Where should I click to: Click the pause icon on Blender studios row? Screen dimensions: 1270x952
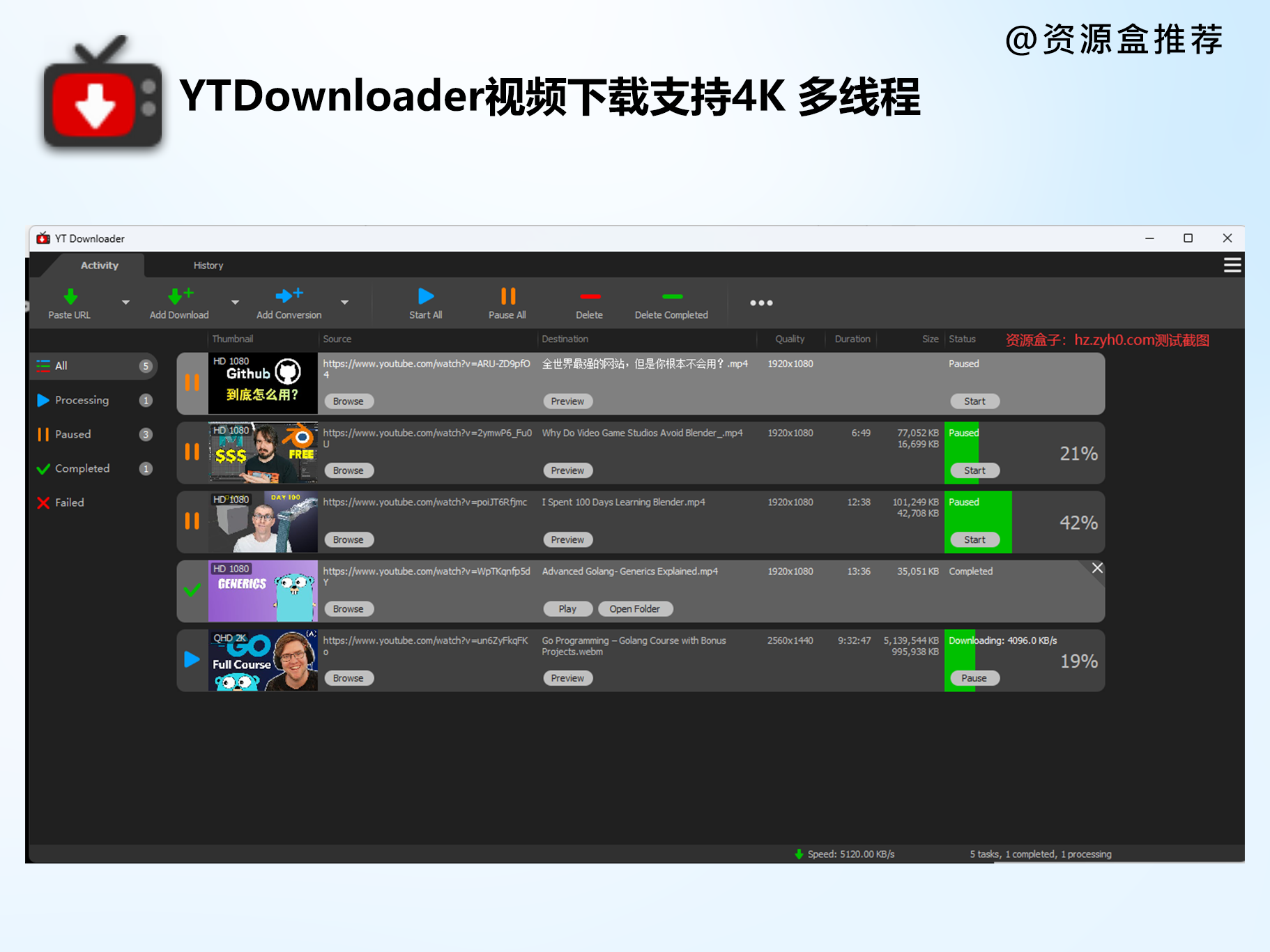(x=192, y=452)
